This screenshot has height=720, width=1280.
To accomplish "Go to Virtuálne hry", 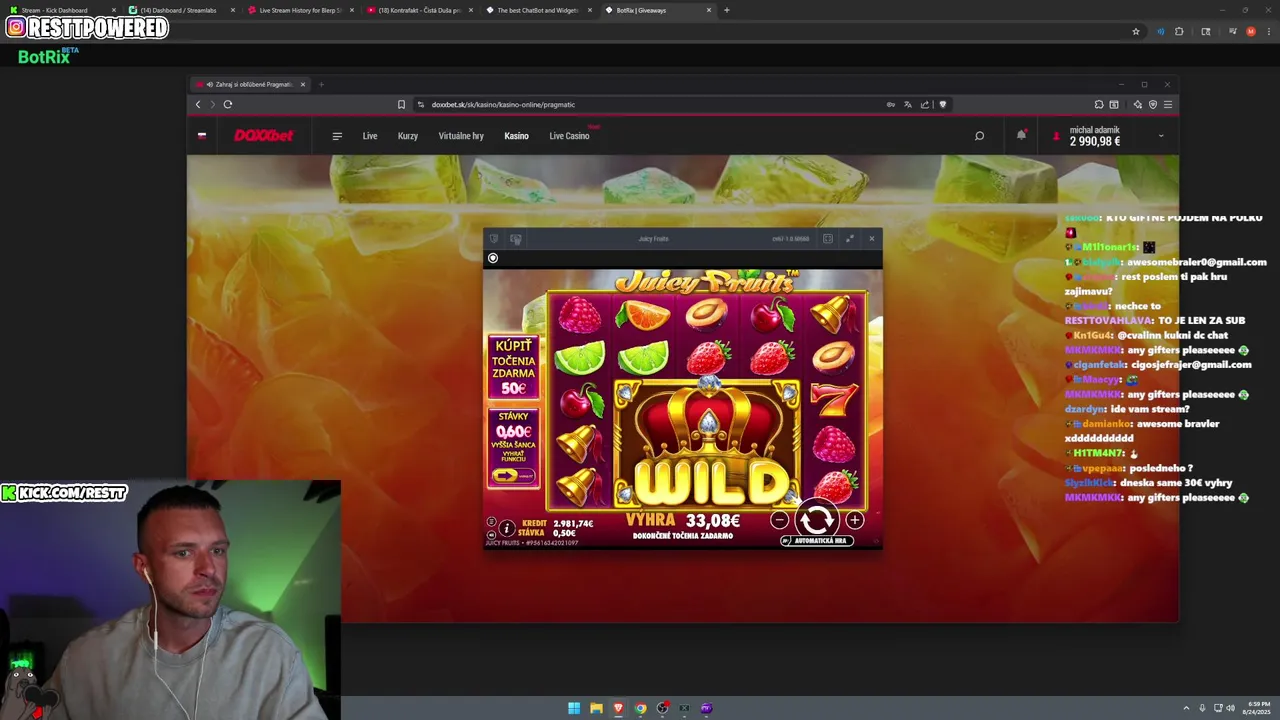I will [x=461, y=136].
